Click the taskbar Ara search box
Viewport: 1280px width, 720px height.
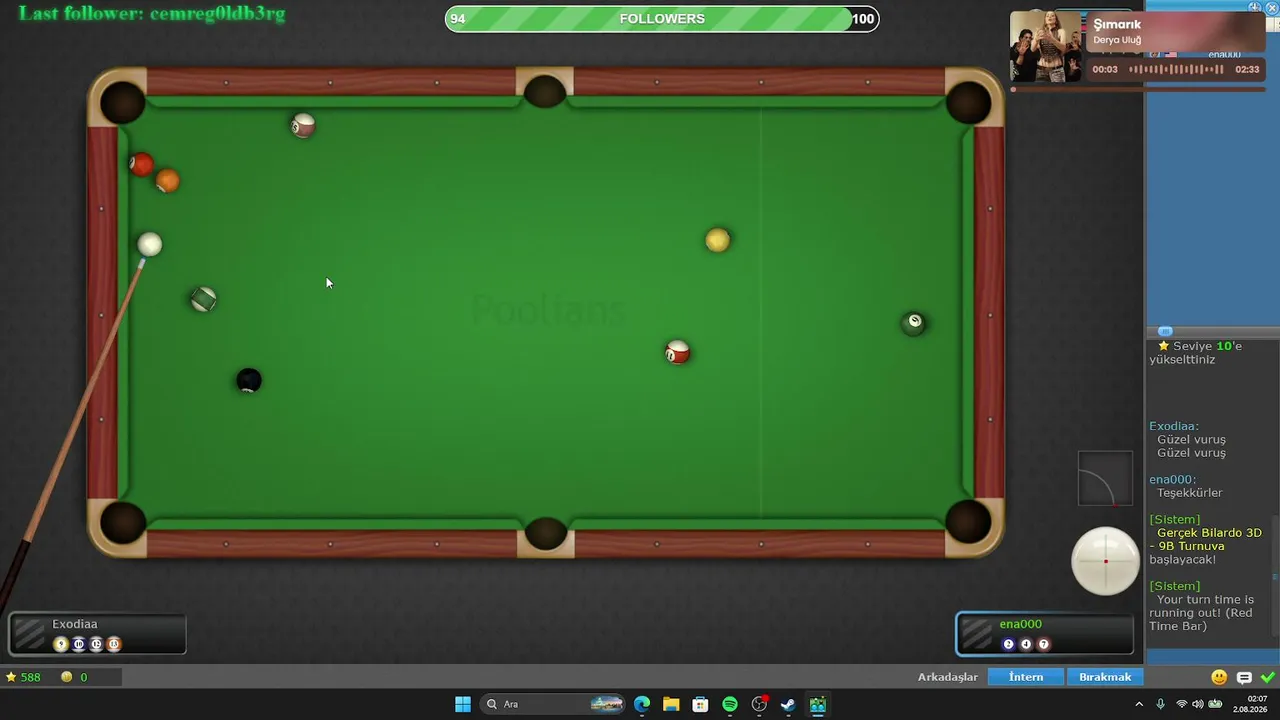(552, 704)
